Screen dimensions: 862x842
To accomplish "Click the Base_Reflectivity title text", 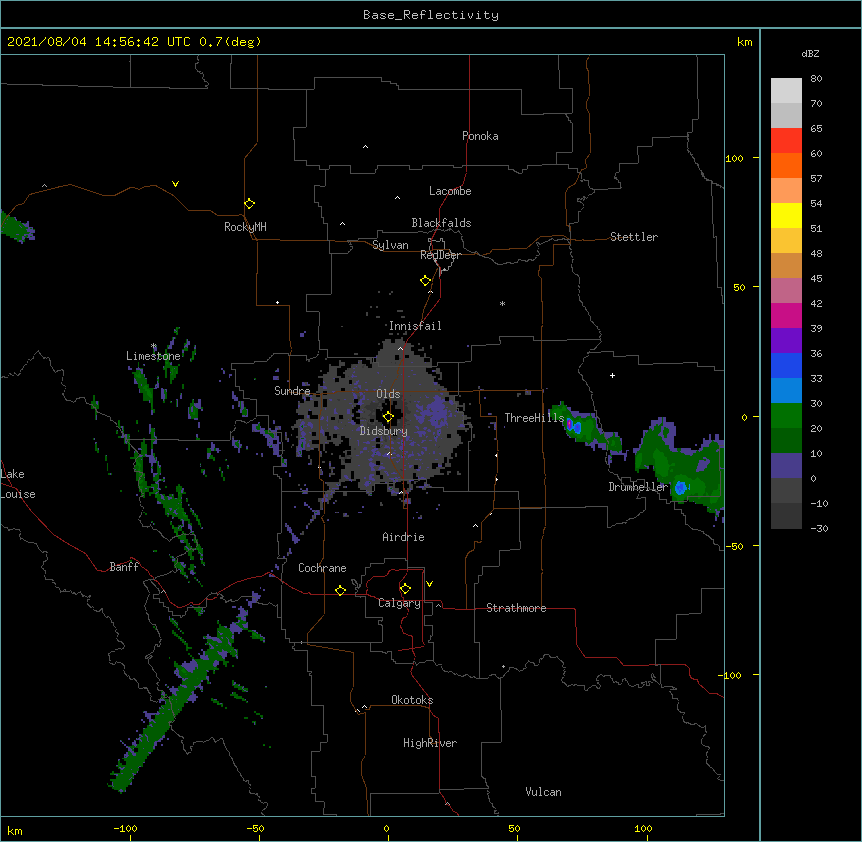I will click(431, 15).
